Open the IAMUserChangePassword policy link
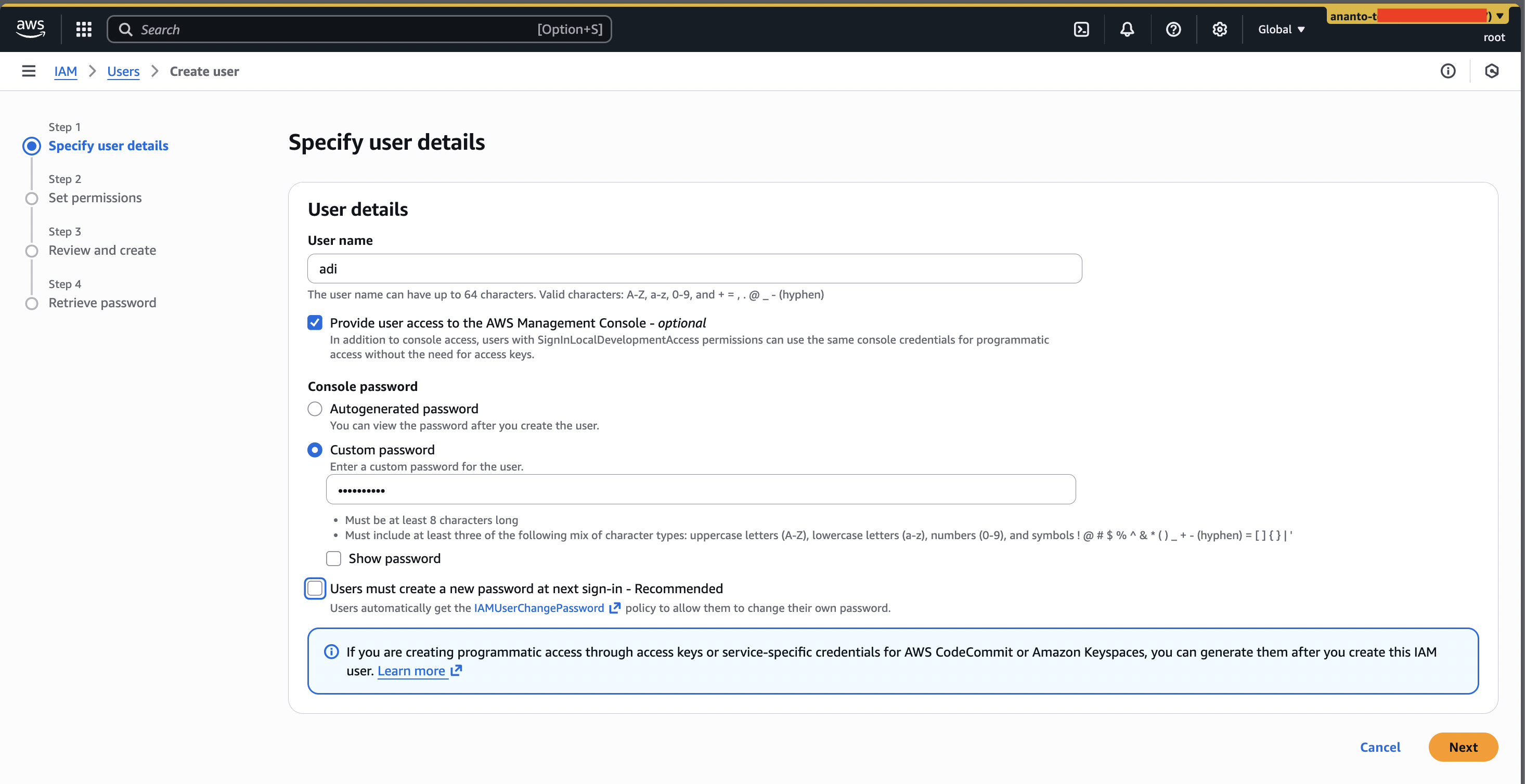 [x=537, y=608]
